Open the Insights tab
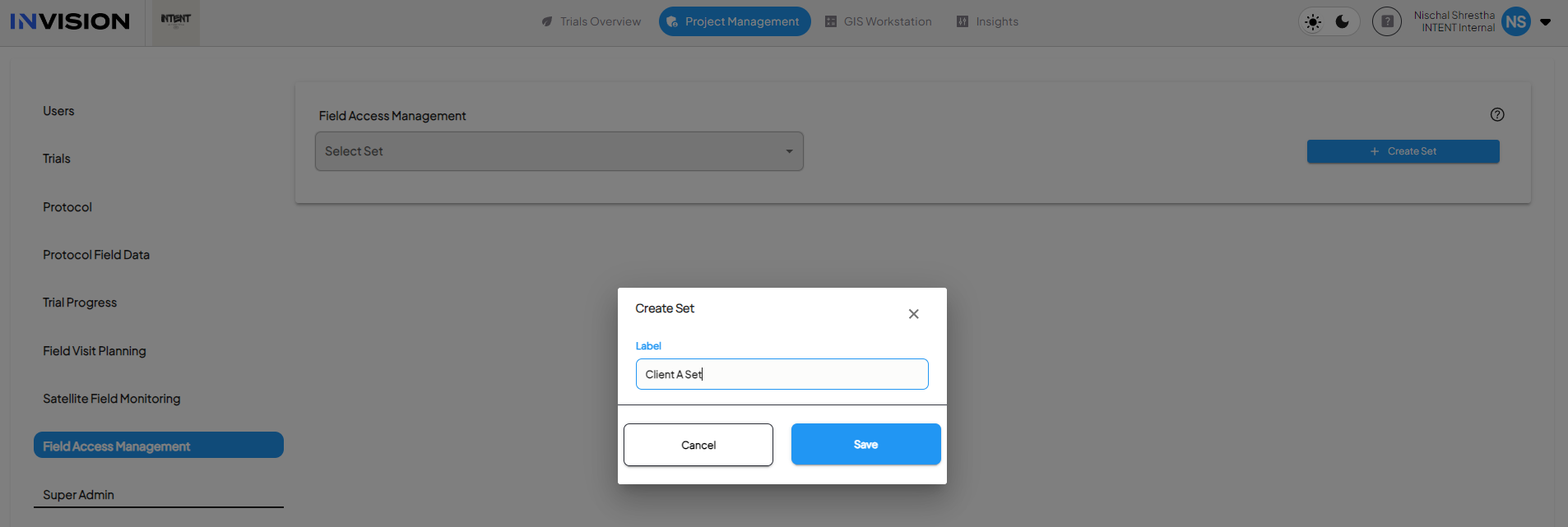 tap(987, 21)
